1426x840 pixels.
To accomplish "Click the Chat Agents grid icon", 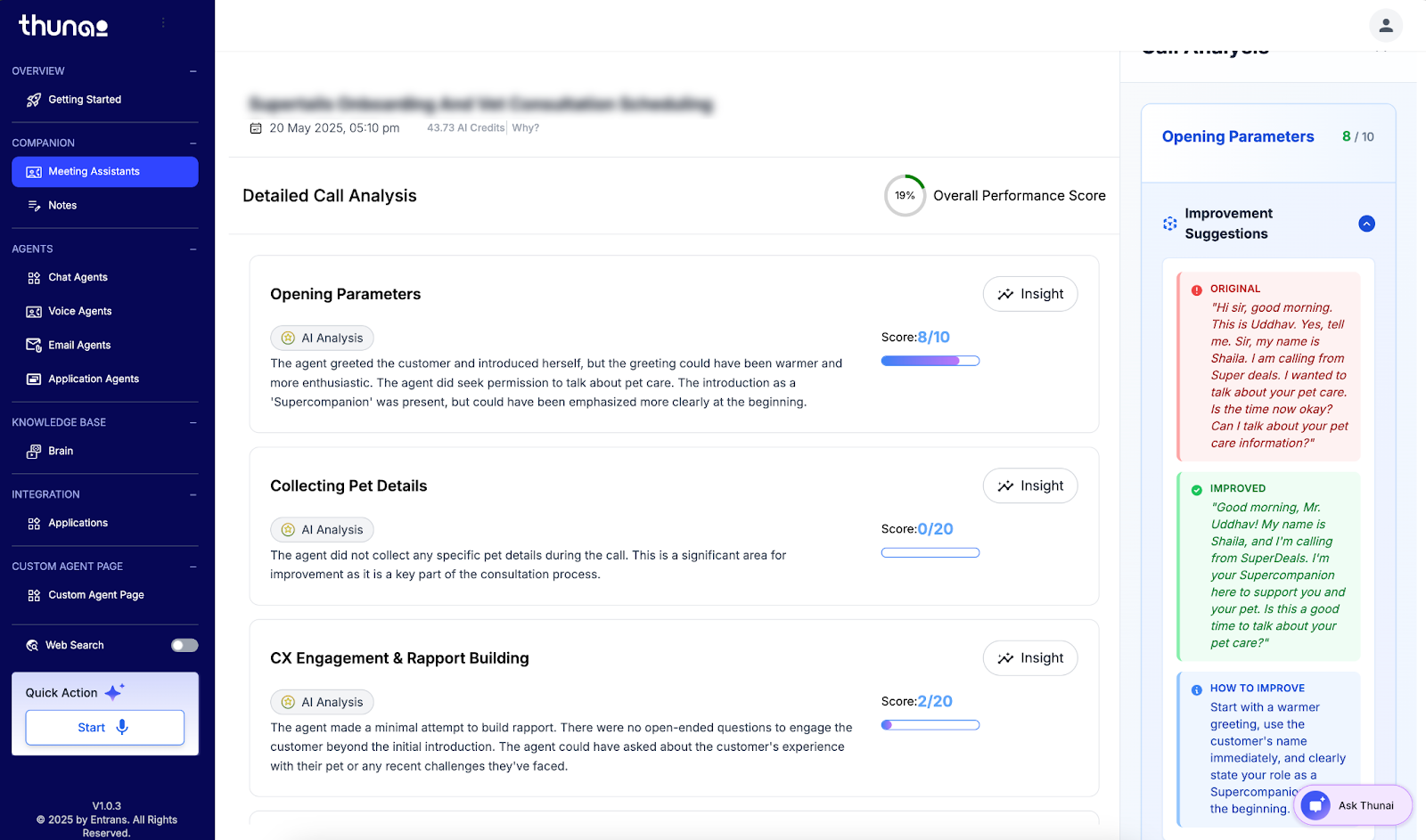I will (x=34, y=278).
